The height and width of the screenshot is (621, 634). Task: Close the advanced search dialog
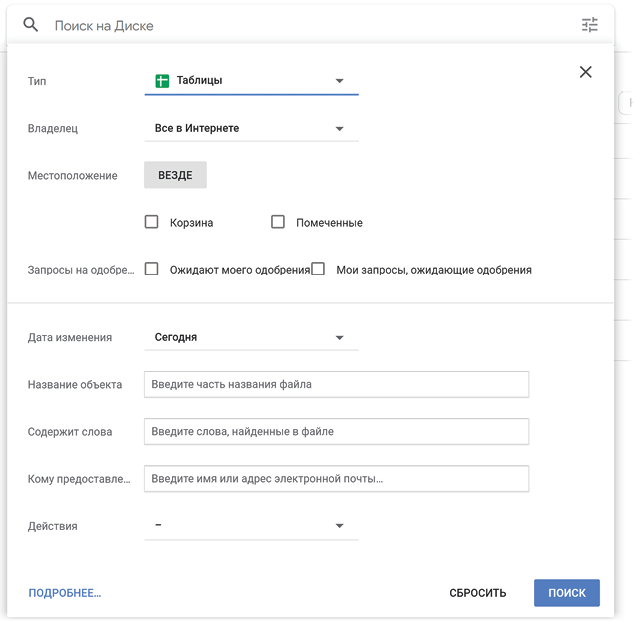[x=585, y=72]
